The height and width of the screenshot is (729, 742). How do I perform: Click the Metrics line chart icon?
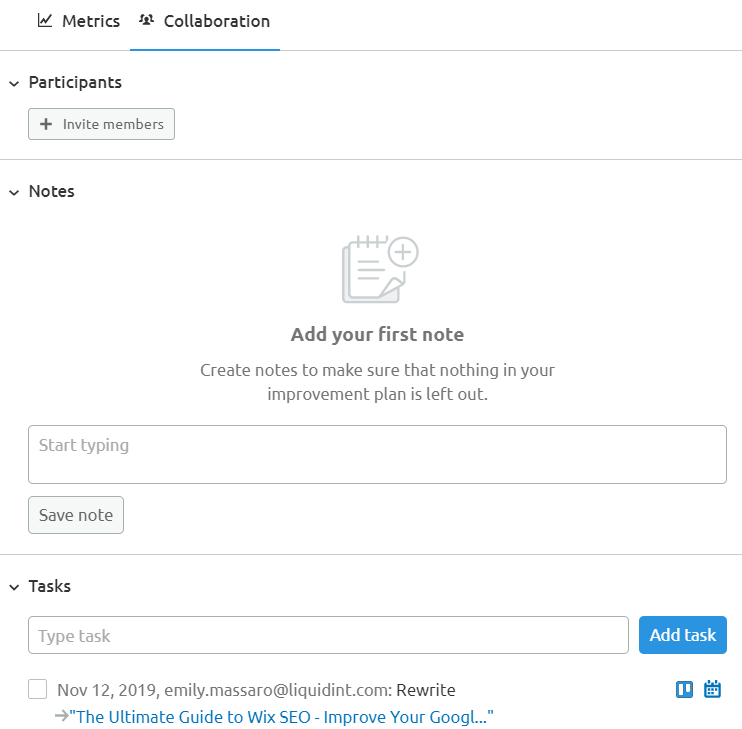click(x=44, y=20)
